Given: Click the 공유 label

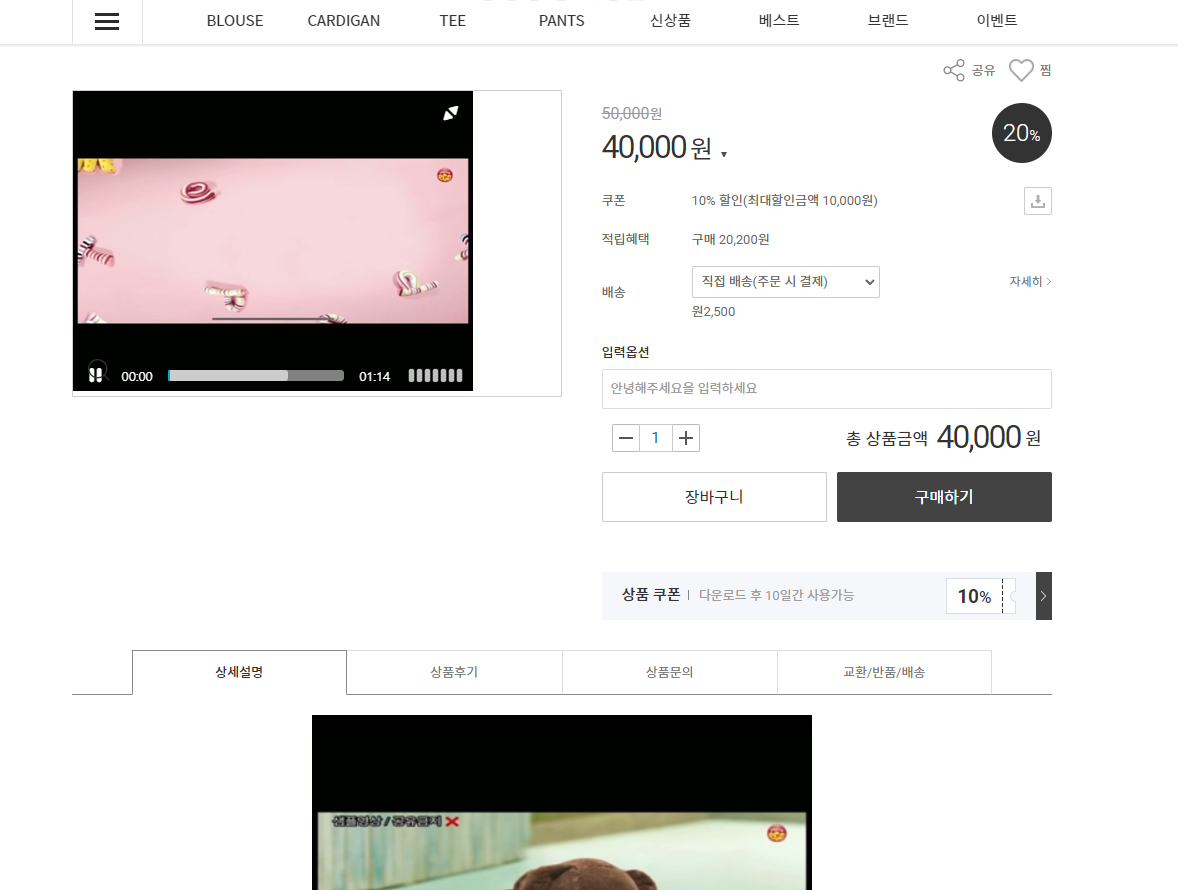Looking at the screenshot, I should pyautogui.click(x=983, y=71).
